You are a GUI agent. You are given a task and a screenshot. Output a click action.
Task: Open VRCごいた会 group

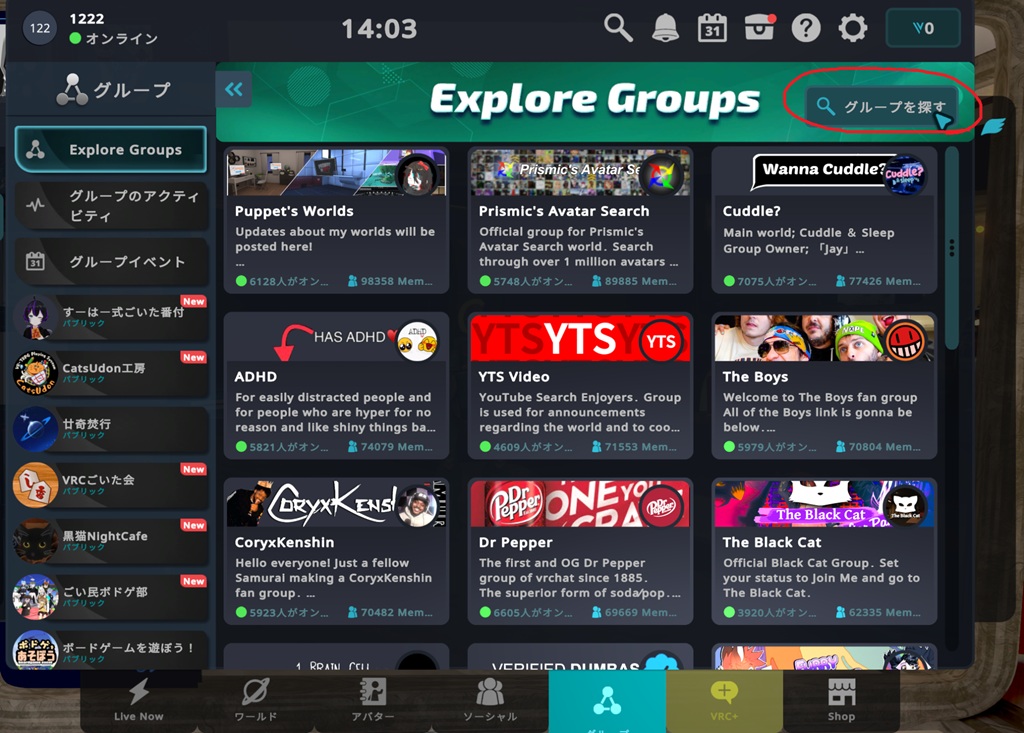coord(110,485)
